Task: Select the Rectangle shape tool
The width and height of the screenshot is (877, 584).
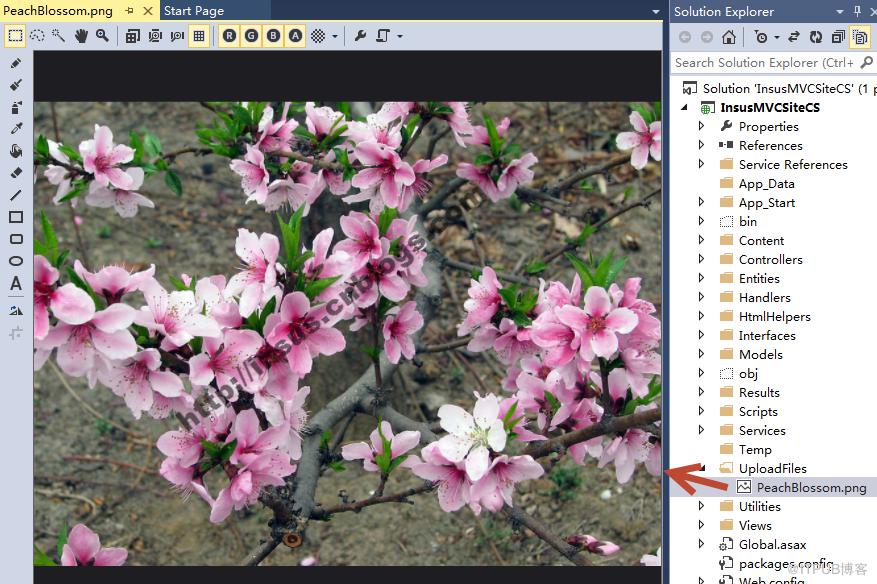Action: point(16,217)
